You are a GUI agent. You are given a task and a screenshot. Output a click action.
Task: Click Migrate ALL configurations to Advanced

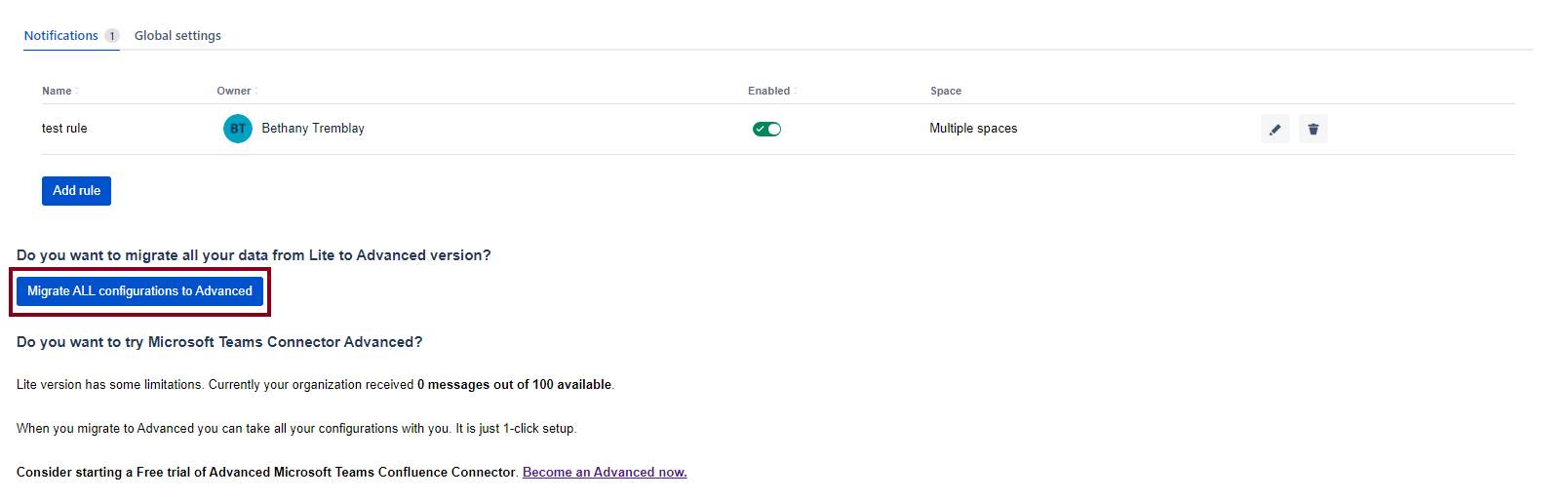click(x=139, y=291)
